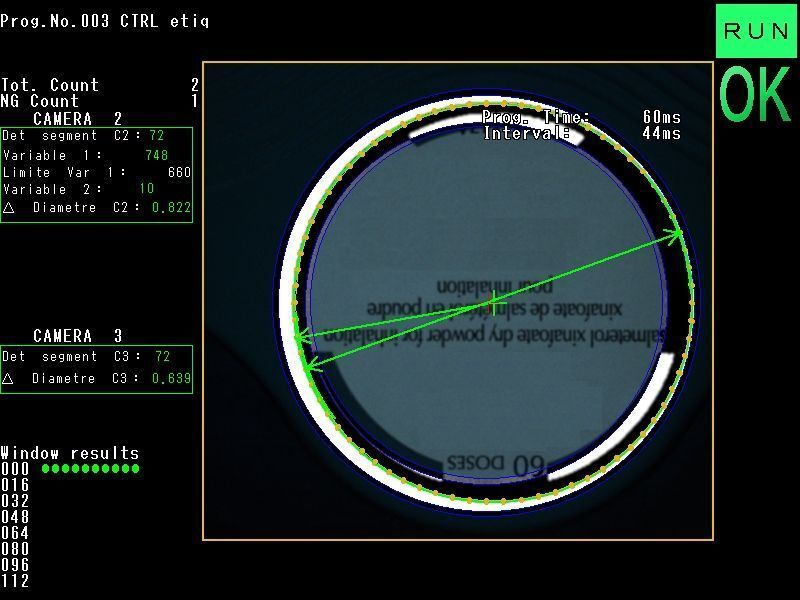The image size is (800, 600).
Task: Click the Det segment C3 value 72
Action: coord(163,356)
